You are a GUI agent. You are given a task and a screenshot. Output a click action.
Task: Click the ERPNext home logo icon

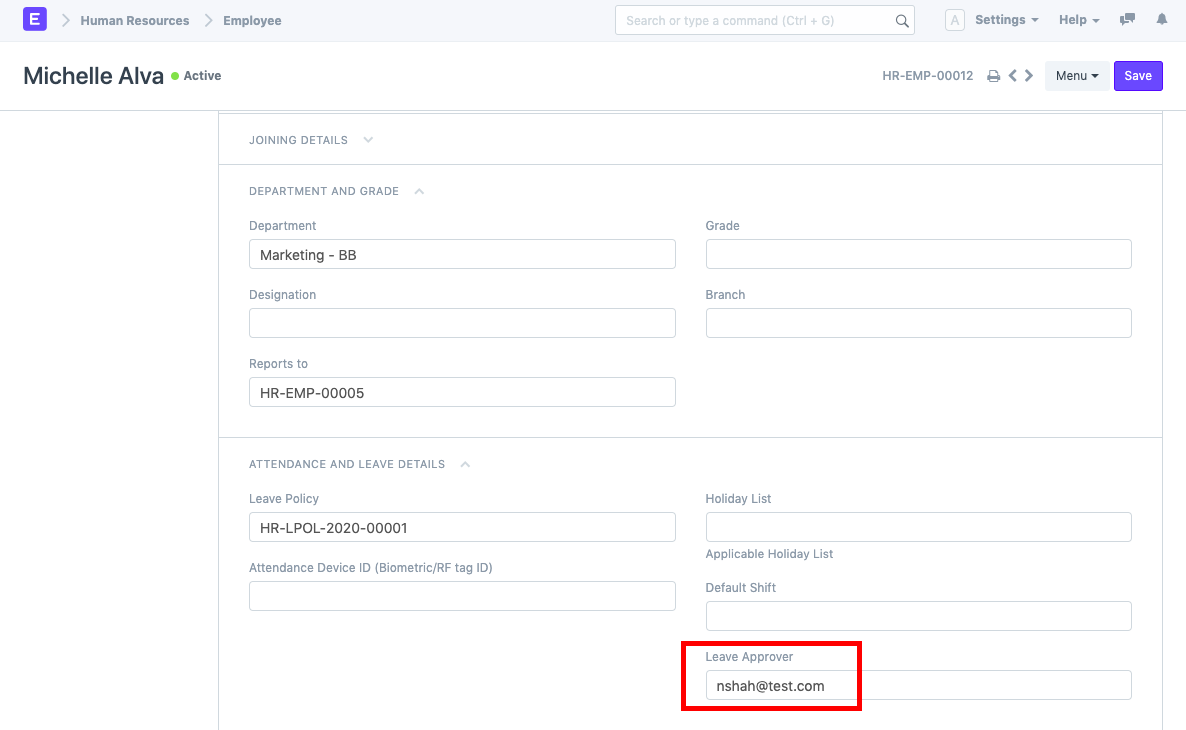coord(34,20)
